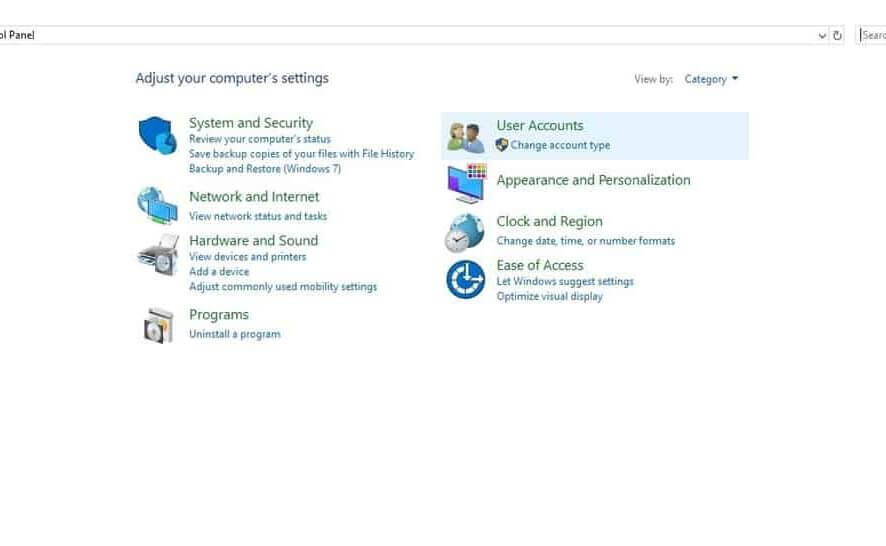
Task: Click the Control Panel address bar path
Action: pos(17,35)
